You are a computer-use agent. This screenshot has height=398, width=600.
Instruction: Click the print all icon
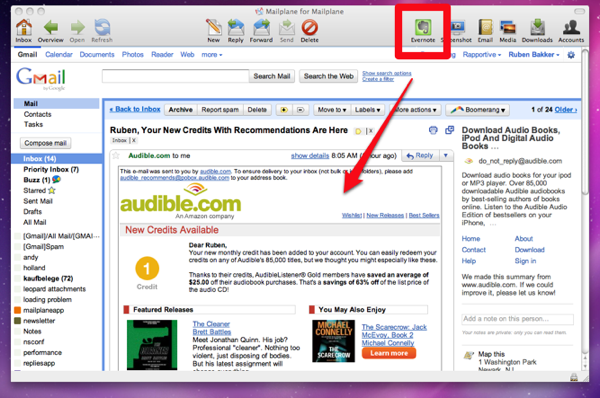click(433, 130)
